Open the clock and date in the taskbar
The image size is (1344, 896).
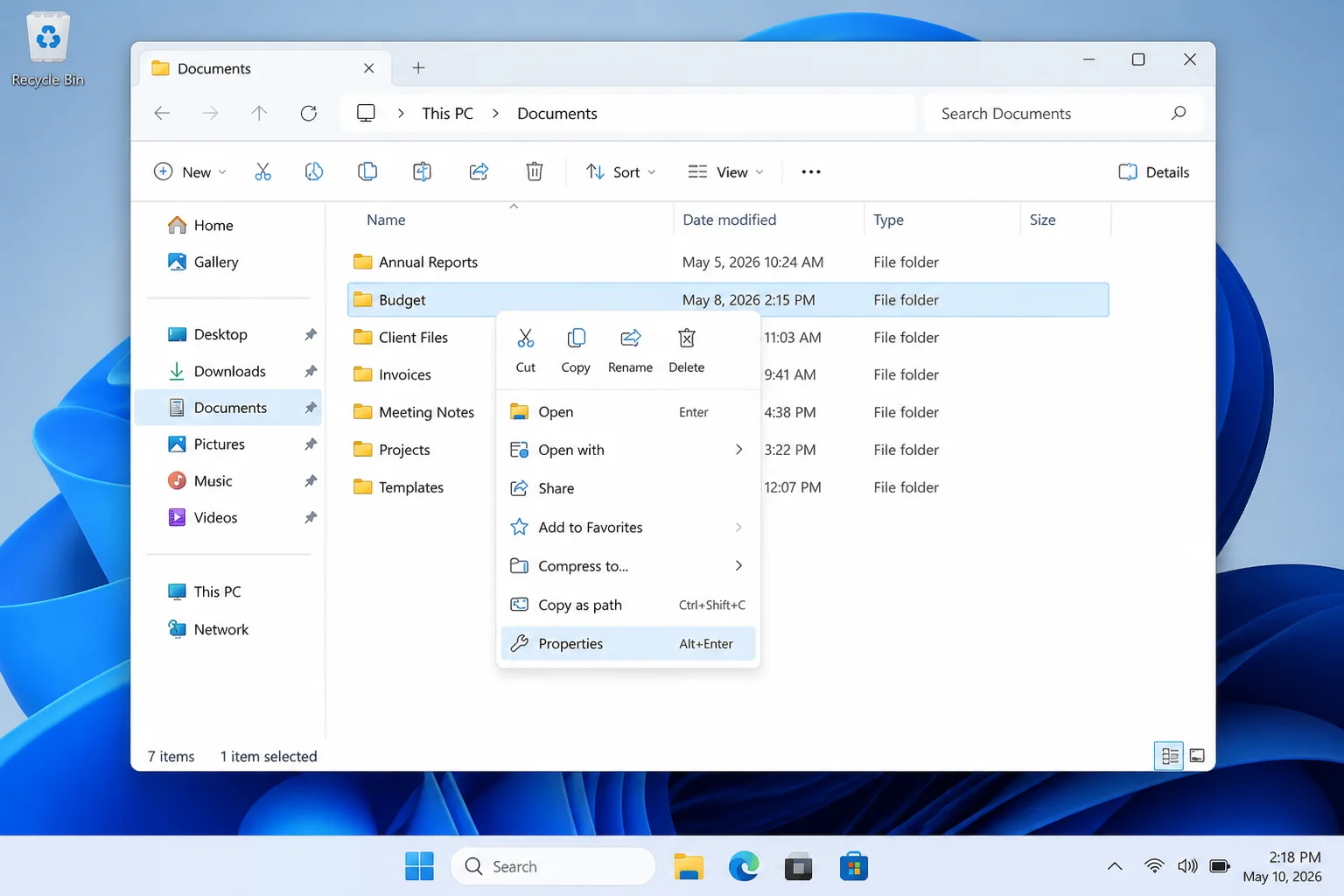(x=1282, y=866)
